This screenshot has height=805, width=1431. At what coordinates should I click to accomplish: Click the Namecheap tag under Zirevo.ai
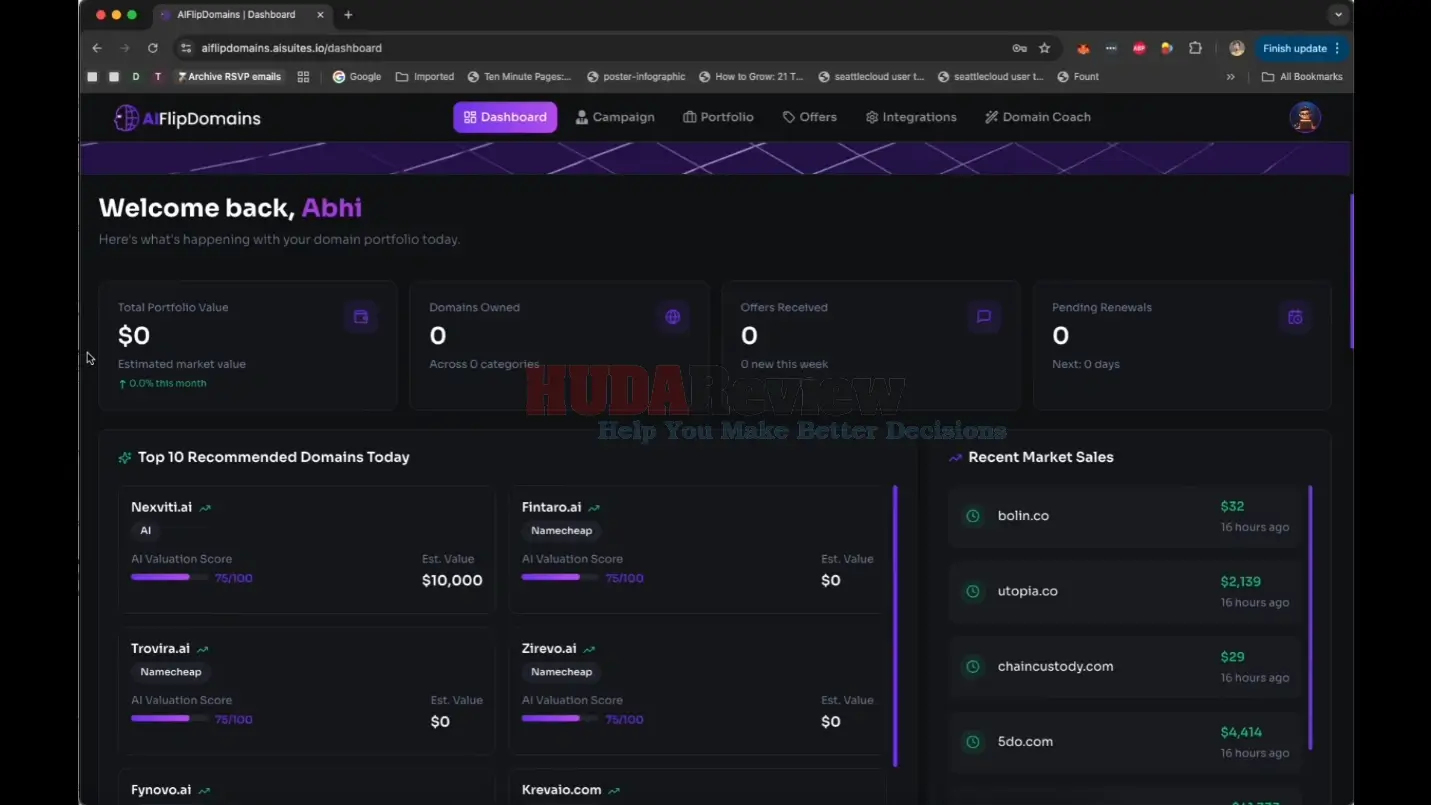(561, 672)
